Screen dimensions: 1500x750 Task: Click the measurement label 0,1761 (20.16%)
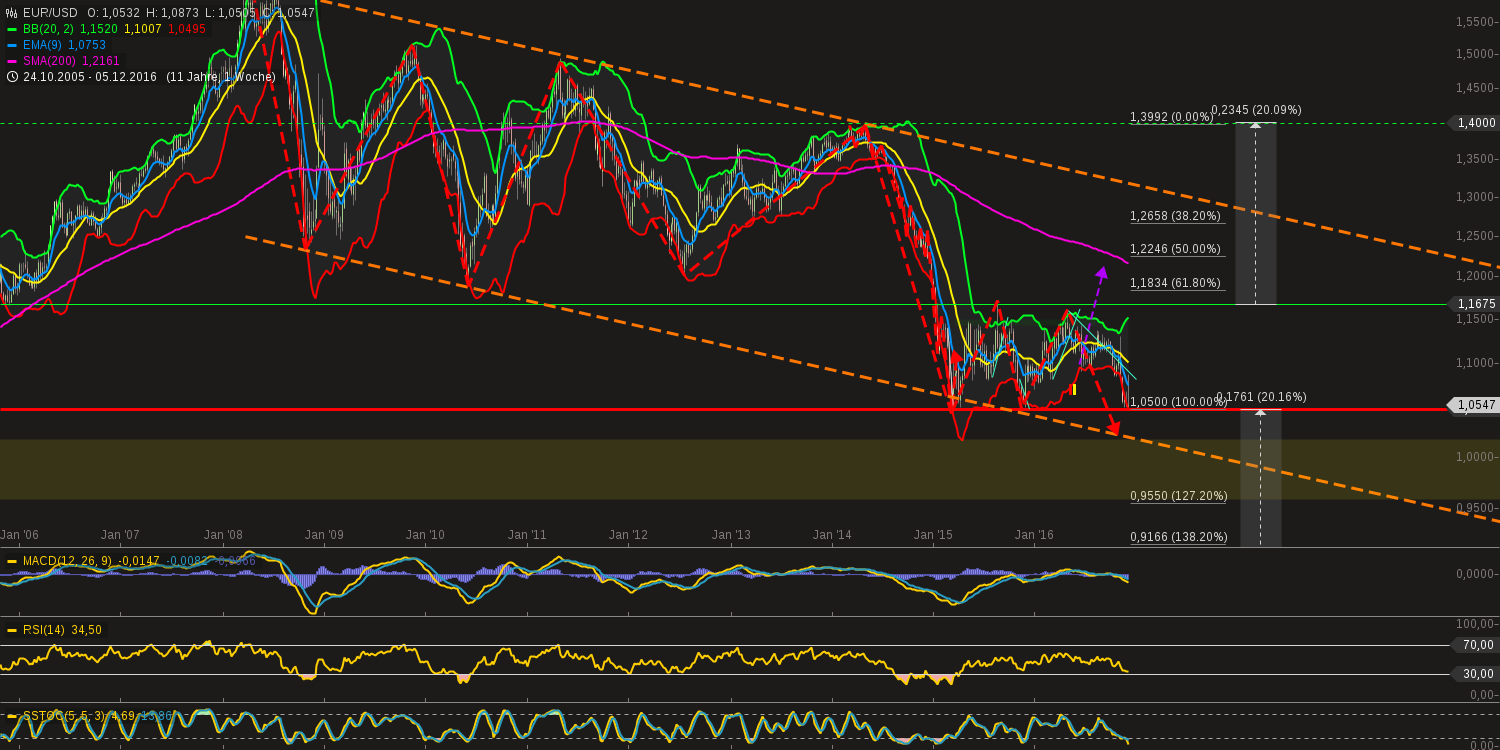click(1261, 397)
